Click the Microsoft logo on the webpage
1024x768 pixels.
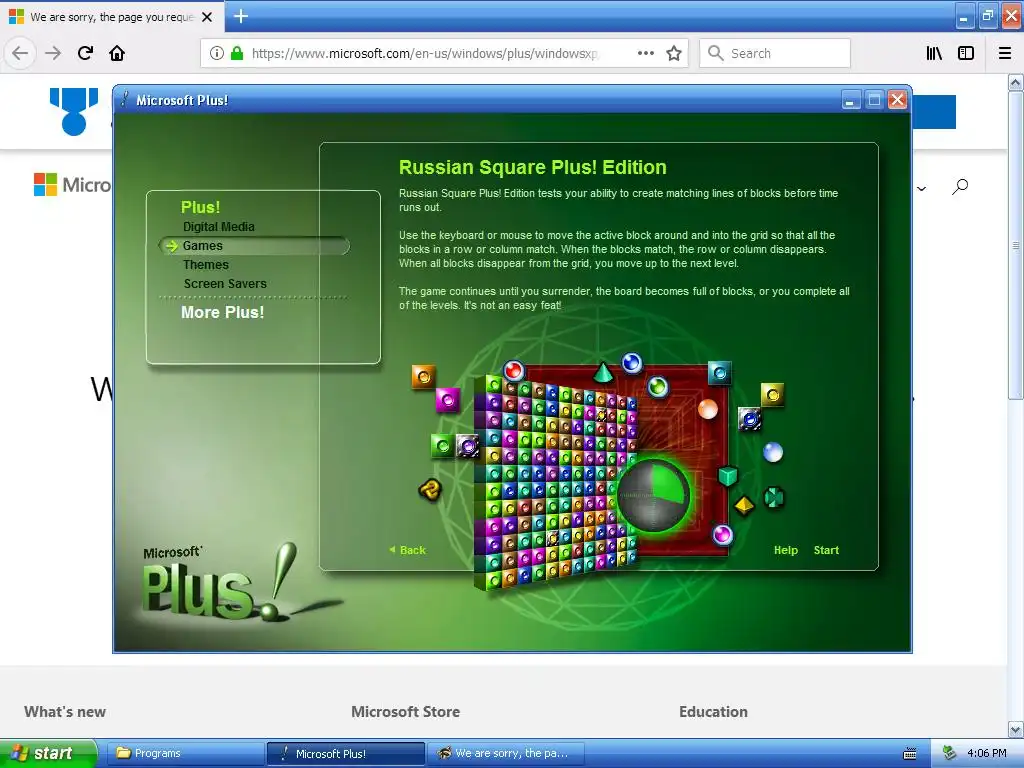click(x=72, y=185)
